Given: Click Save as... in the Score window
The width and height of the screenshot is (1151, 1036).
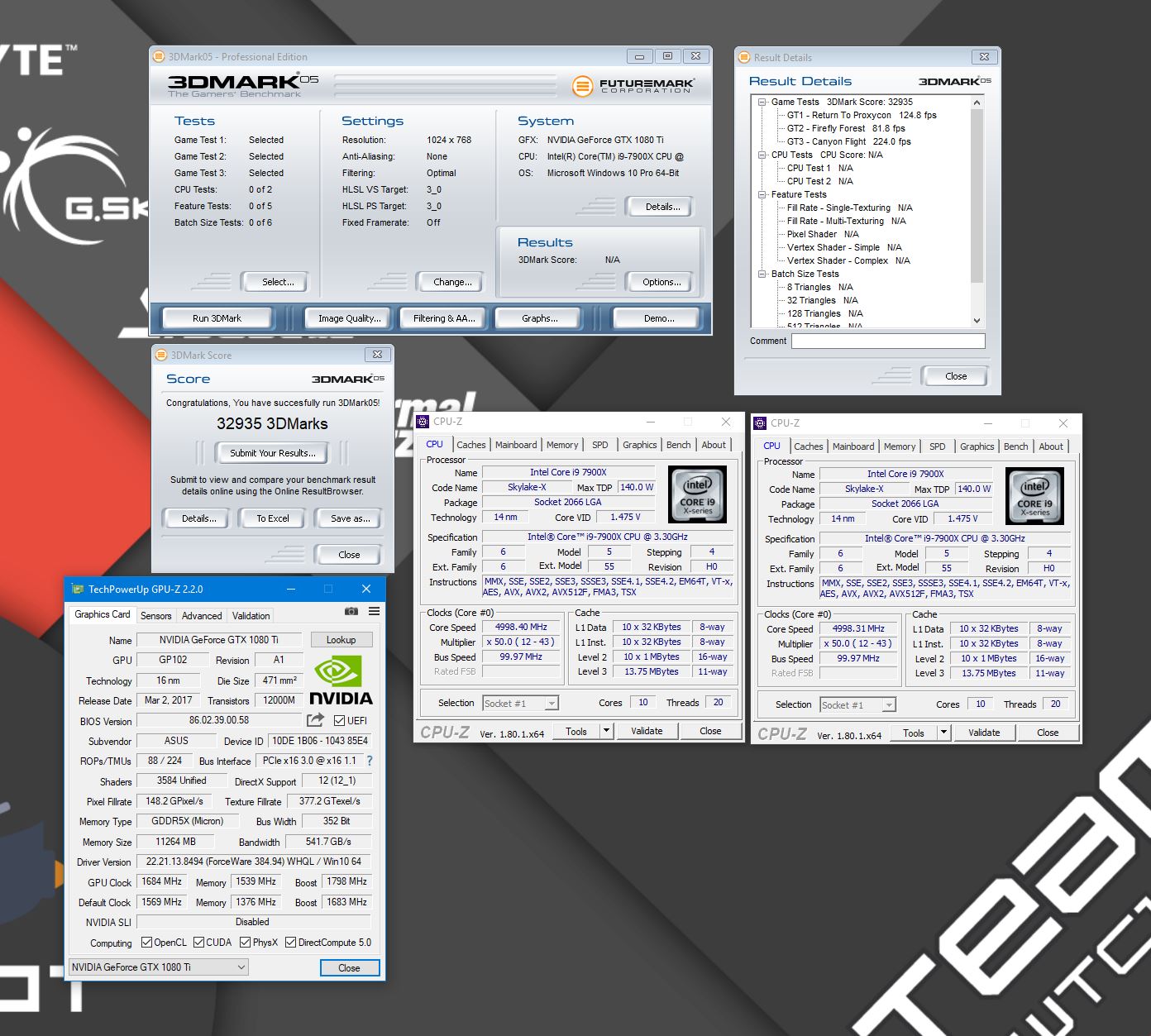Looking at the screenshot, I should tap(350, 518).
